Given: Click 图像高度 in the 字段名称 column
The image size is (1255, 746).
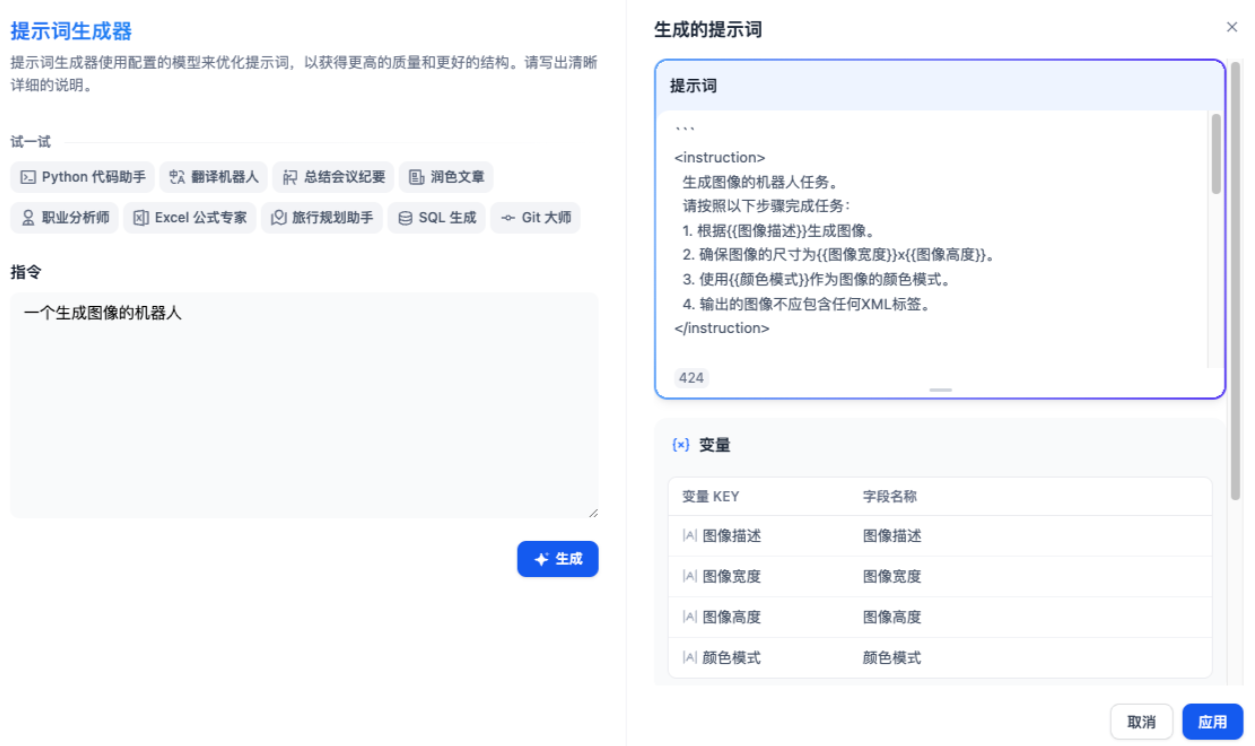Looking at the screenshot, I should point(892,617).
